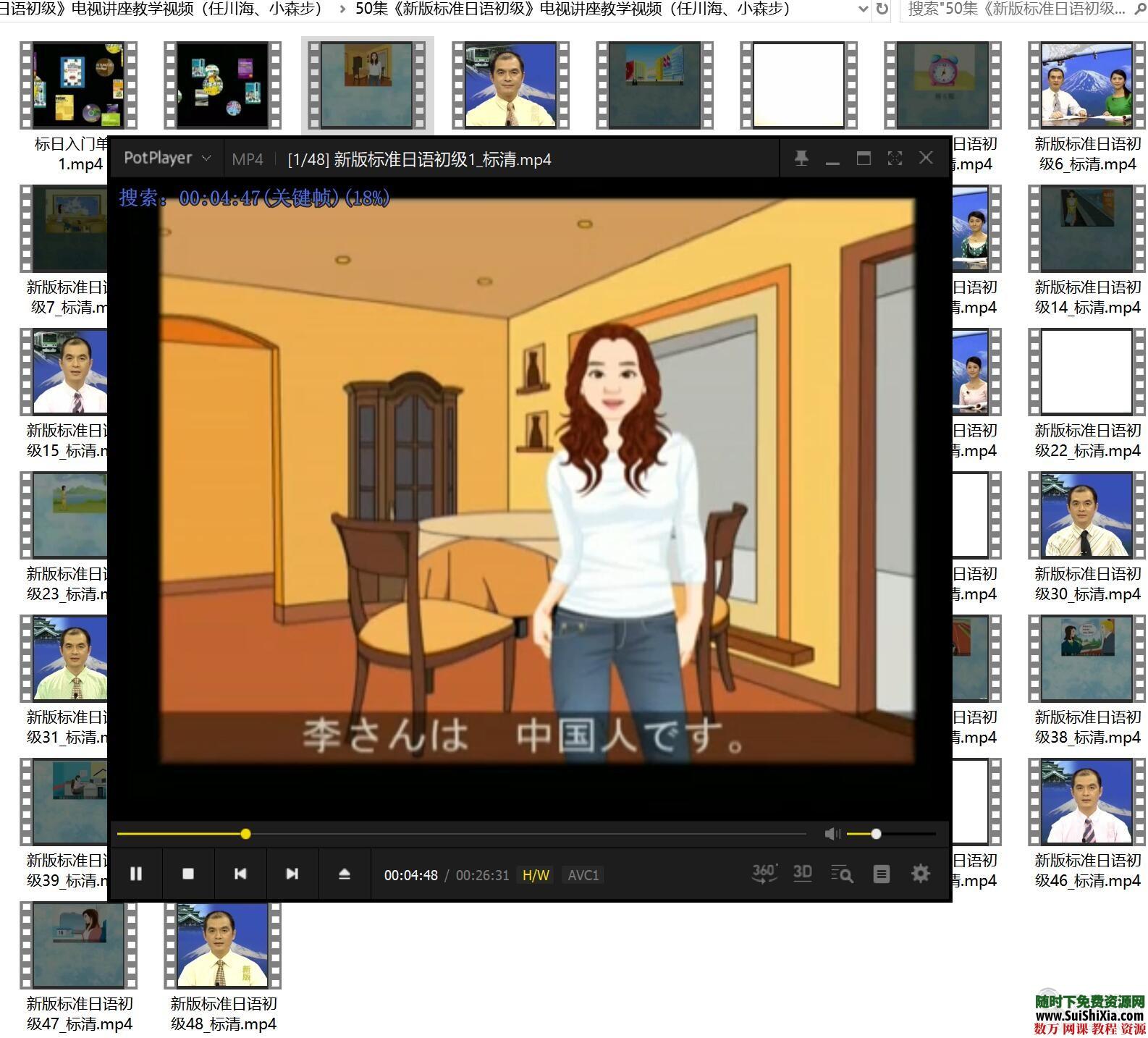This screenshot has height=1038, width=1148.
Task: Skip to next video track
Action: tap(292, 874)
